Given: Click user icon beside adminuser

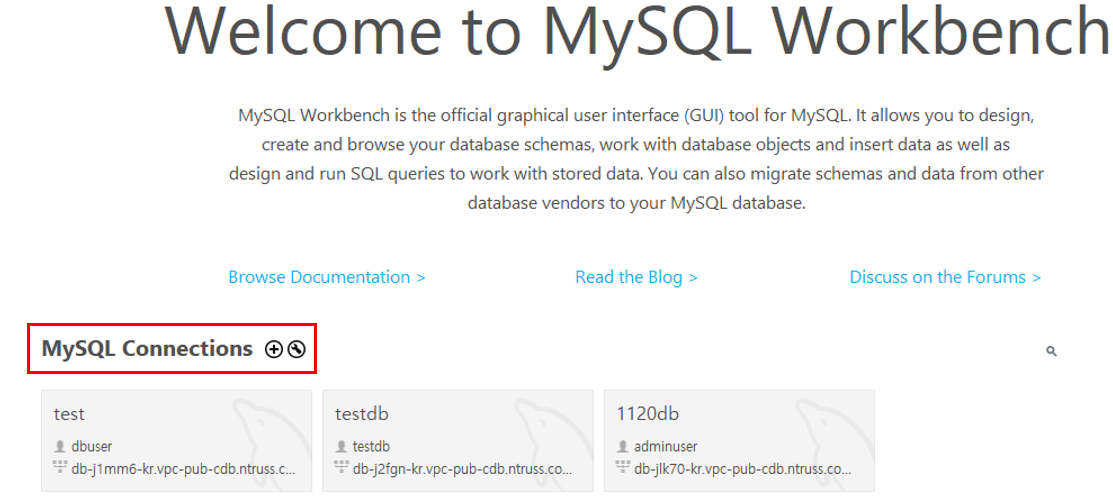Looking at the screenshot, I should click(623, 446).
